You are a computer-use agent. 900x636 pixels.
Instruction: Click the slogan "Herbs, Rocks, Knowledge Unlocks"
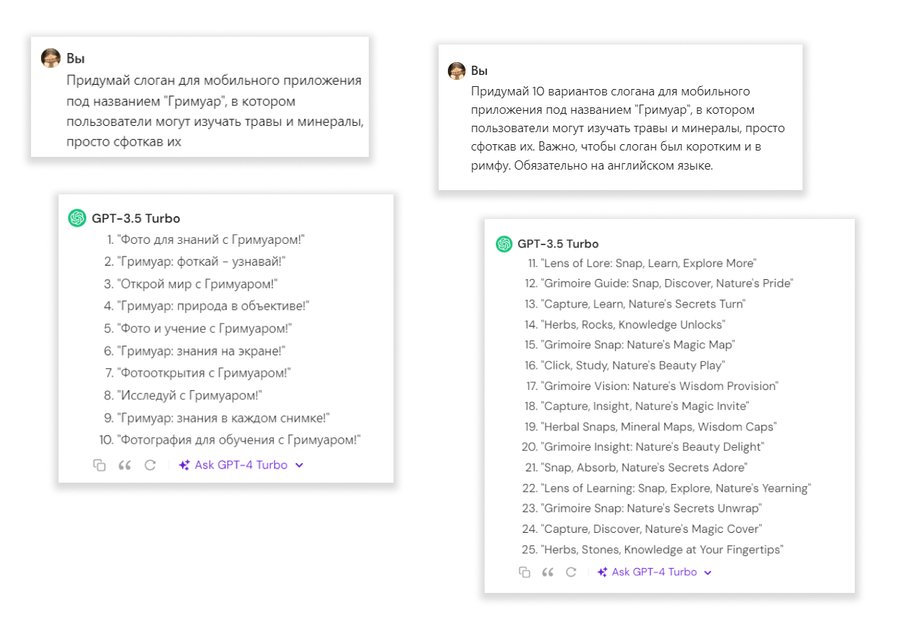(632, 324)
